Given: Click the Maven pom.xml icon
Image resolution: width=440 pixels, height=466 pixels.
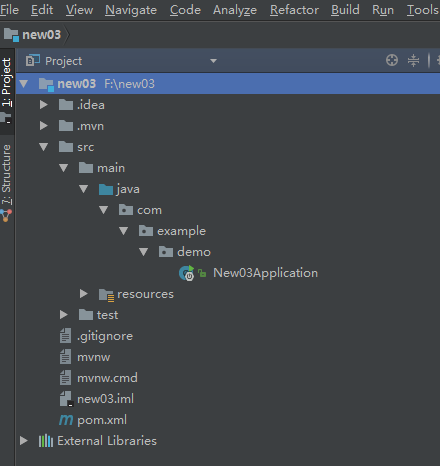Looking at the screenshot, I should [66, 420].
